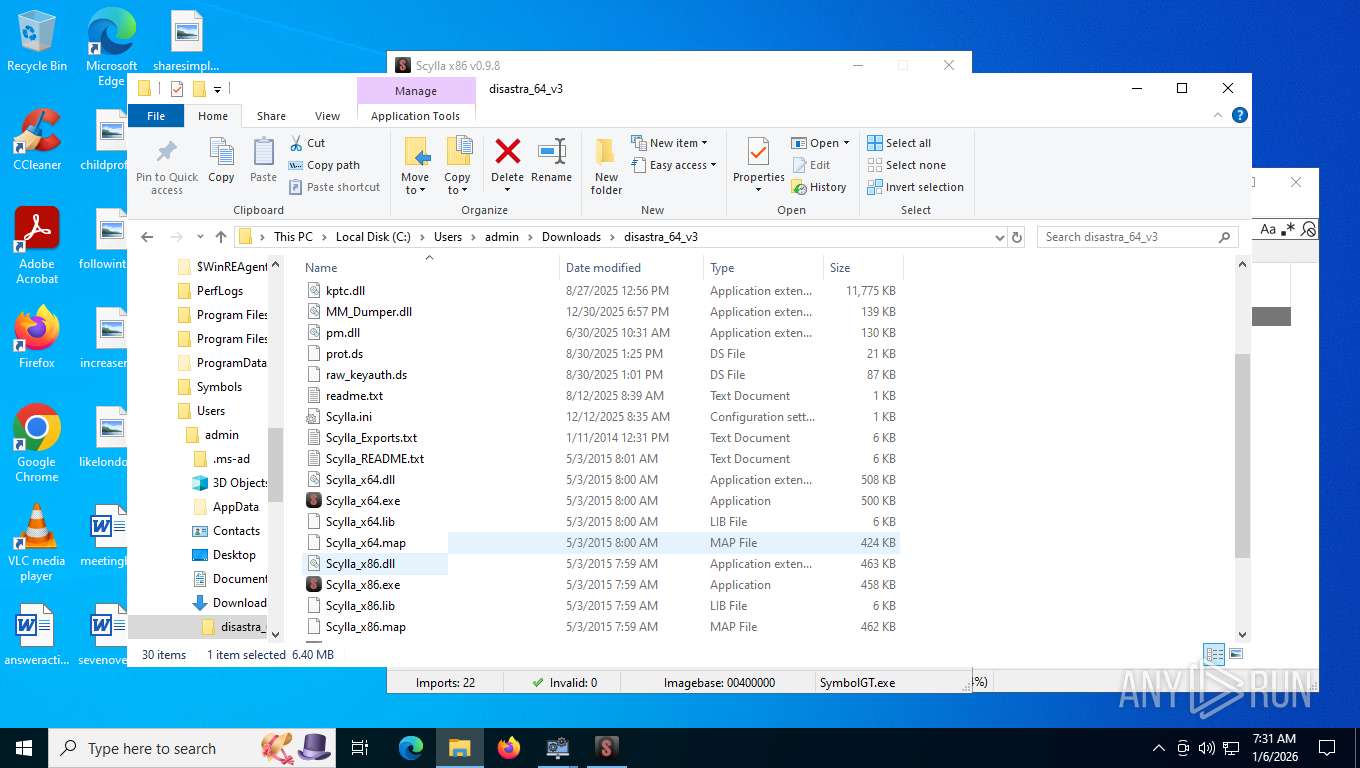
Task: Click Downloads in the address path
Action: click(x=571, y=237)
